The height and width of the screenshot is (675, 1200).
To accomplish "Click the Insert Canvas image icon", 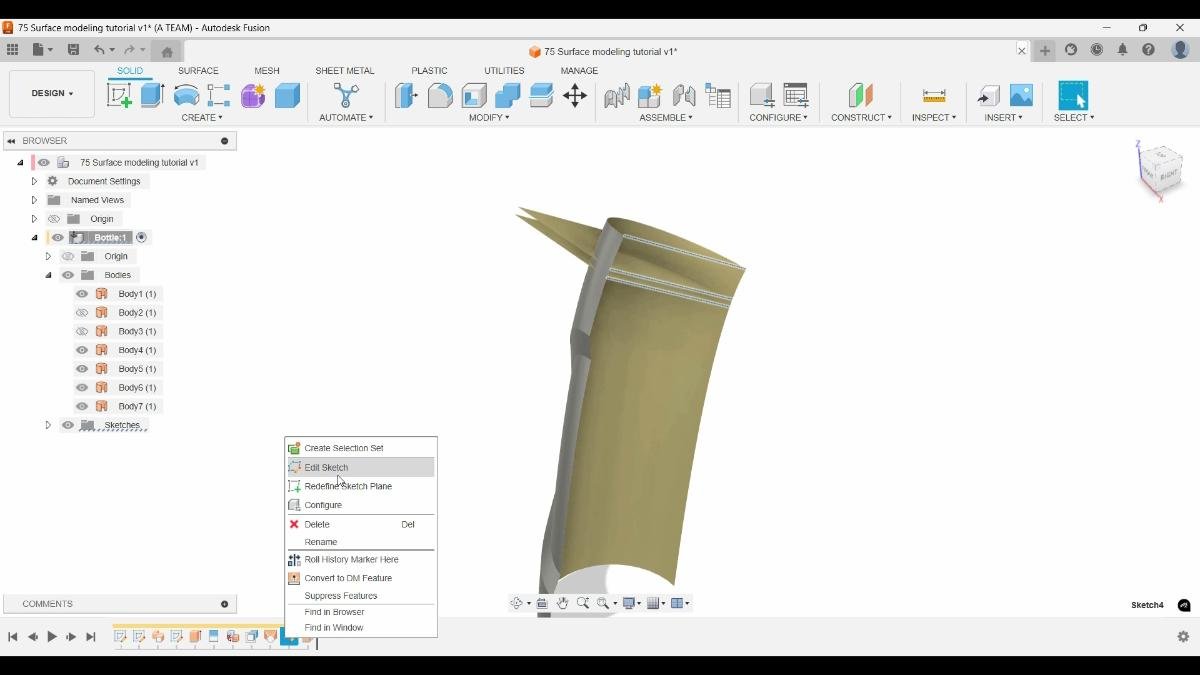I will click(1021, 95).
